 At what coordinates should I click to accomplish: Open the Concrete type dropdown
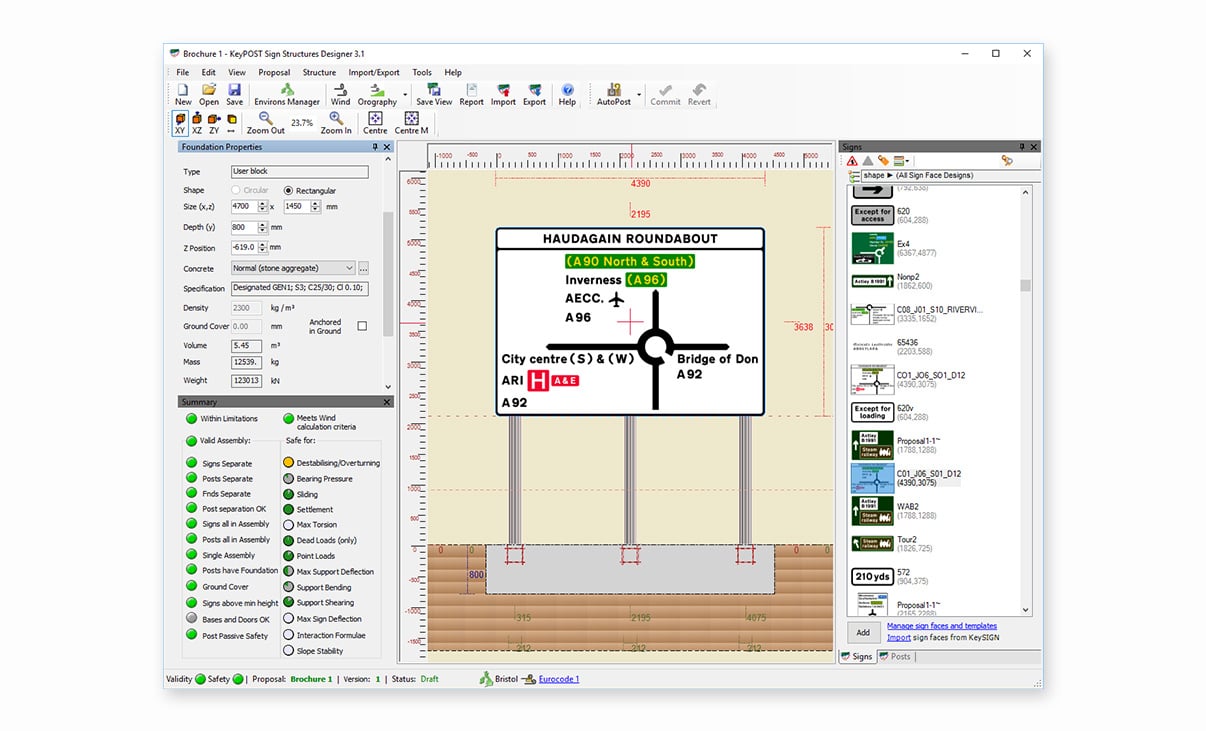349,268
